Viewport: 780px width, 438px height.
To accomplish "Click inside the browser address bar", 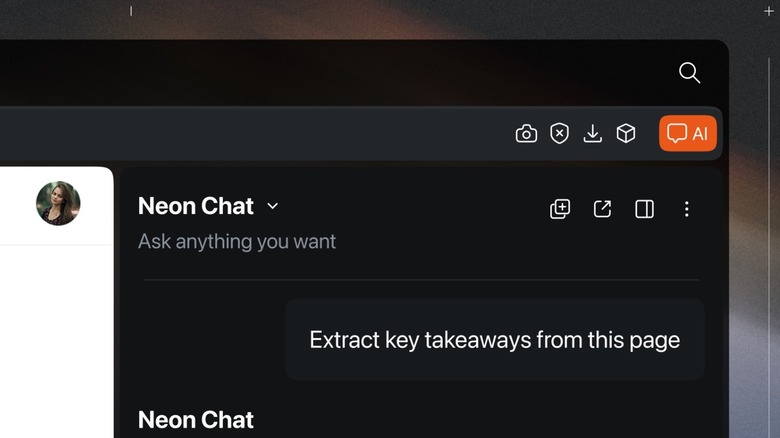I will 250,134.
